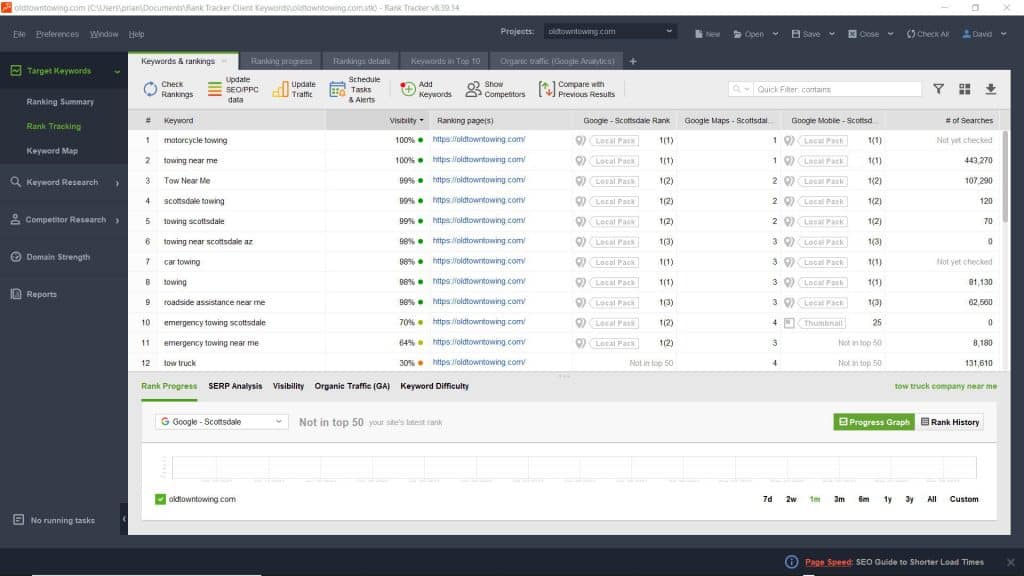
Task: Click the Rank History button
Action: [950, 422]
